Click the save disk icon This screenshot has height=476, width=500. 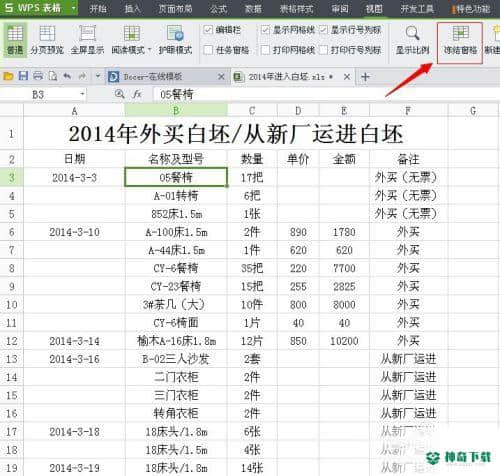point(23,76)
